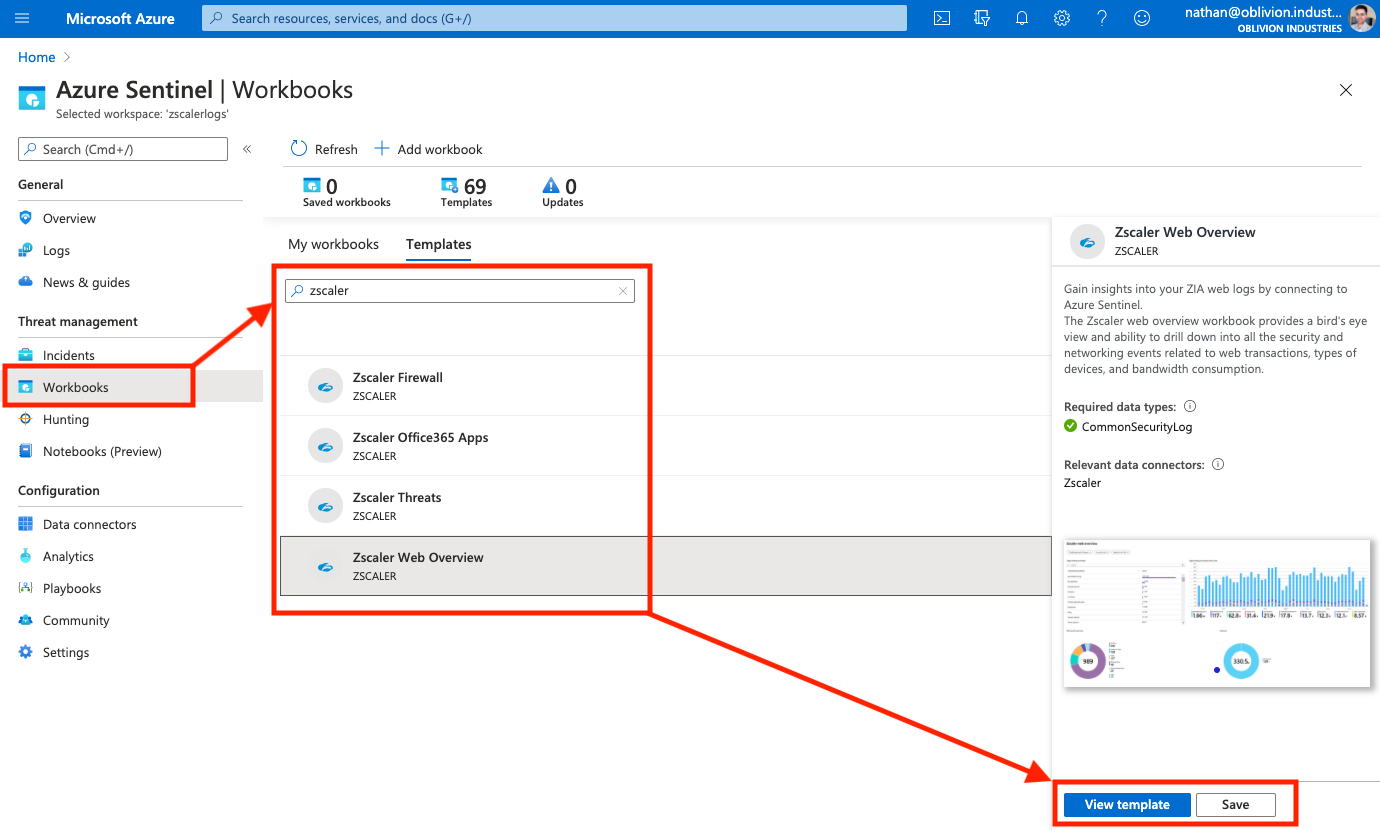Click the View template button
1380x830 pixels.
[x=1127, y=805]
